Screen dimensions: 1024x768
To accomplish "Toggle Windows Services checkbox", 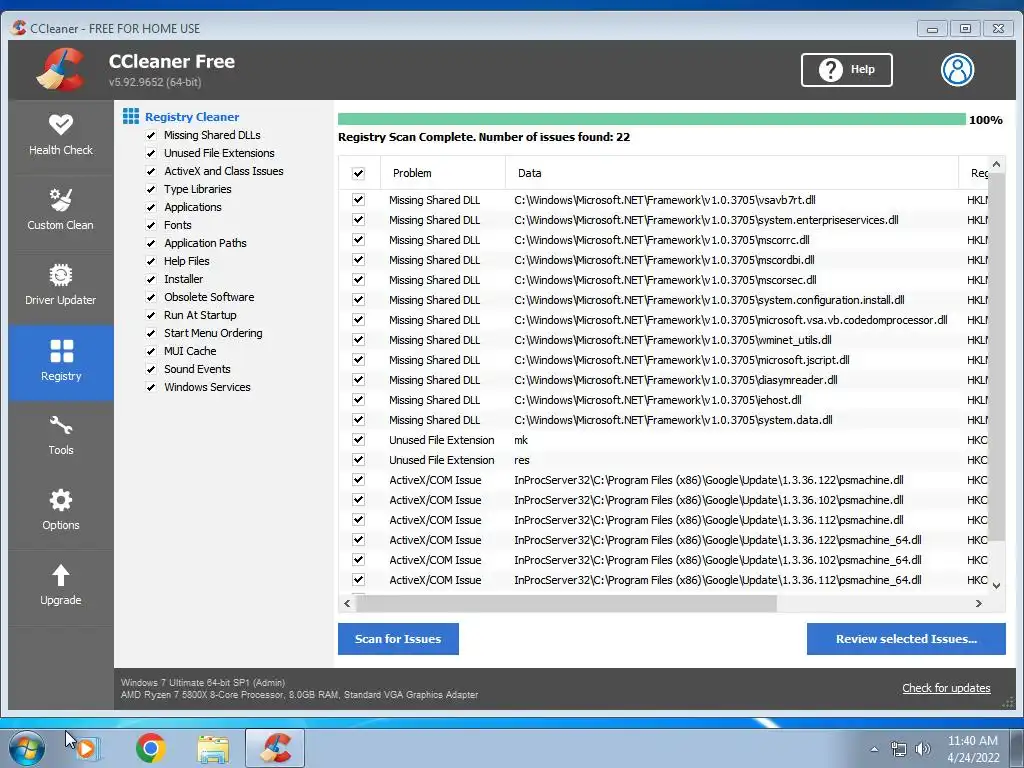I will click(151, 387).
